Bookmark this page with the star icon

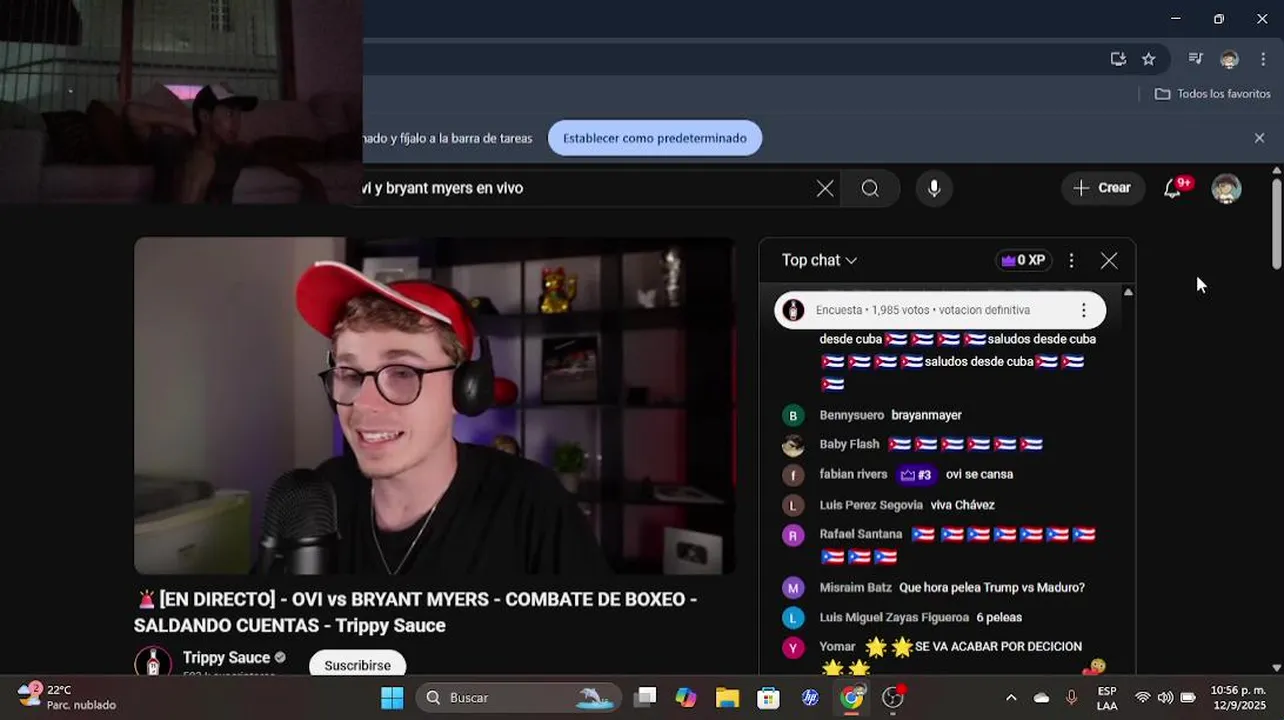tap(1149, 59)
